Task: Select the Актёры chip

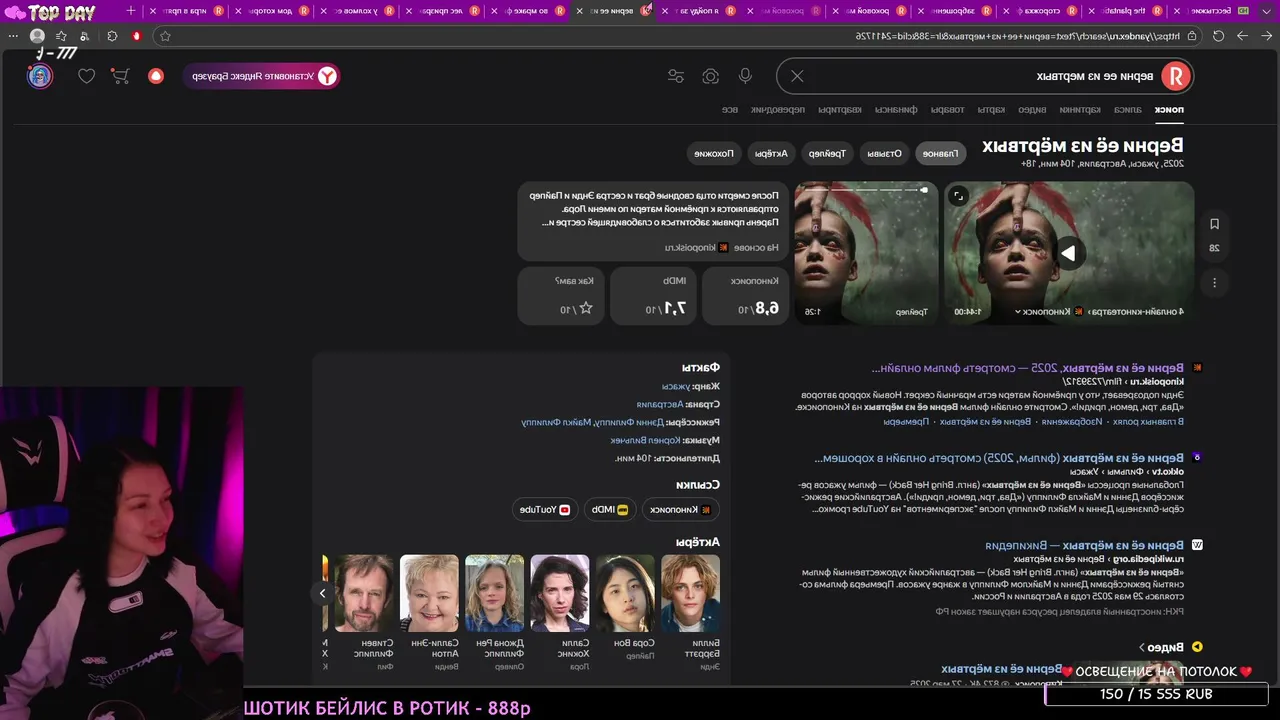Action: [x=771, y=153]
